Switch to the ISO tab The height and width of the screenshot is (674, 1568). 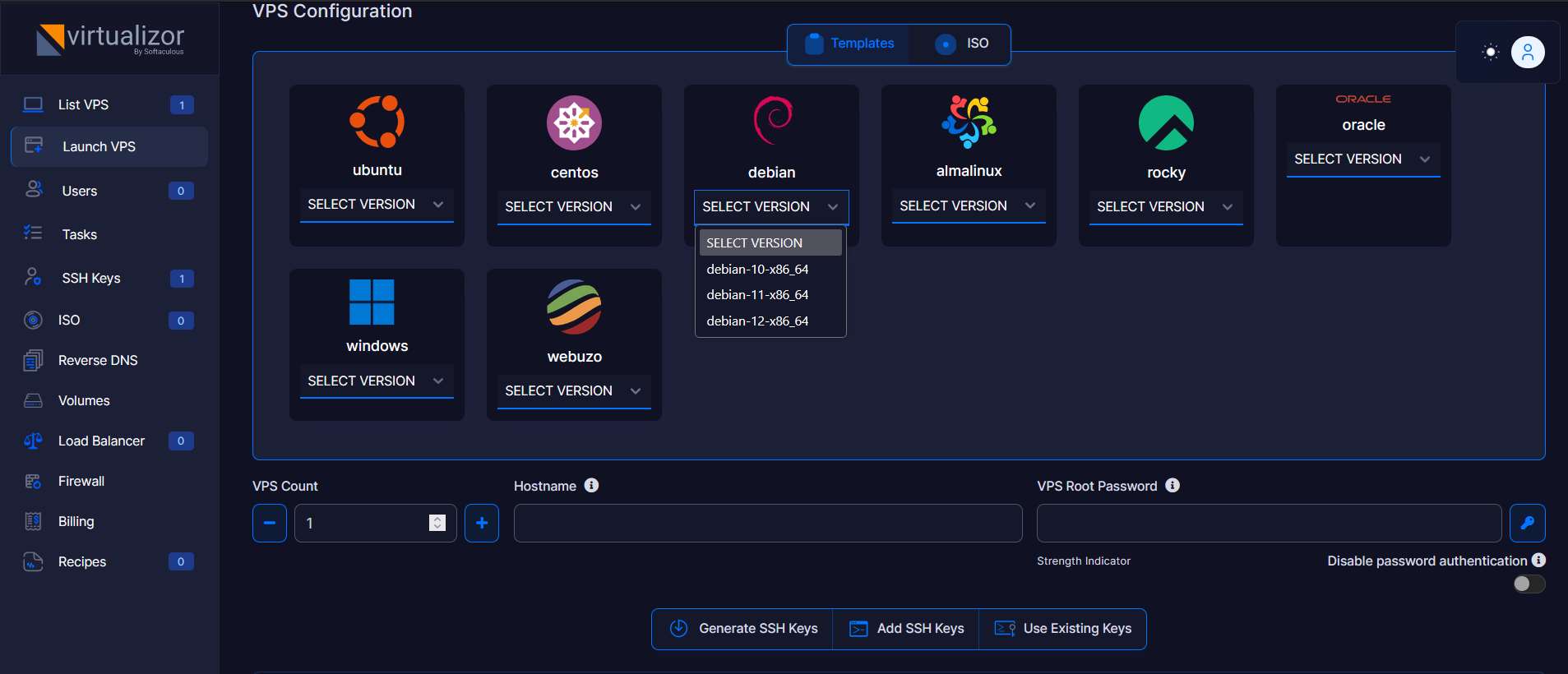[x=962, y=44]
